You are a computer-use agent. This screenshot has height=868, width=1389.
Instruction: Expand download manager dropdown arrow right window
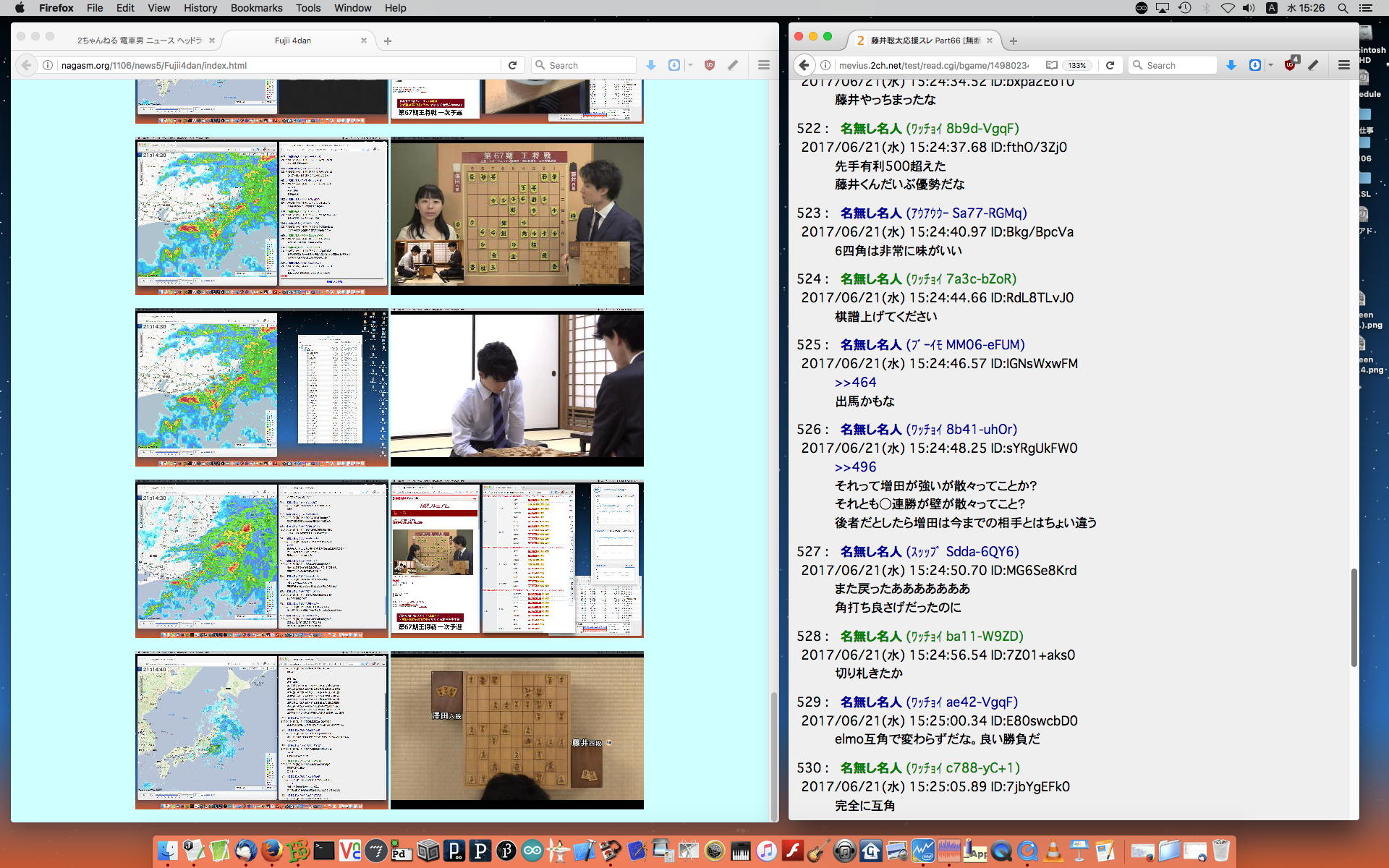[x=1271, y=65]
